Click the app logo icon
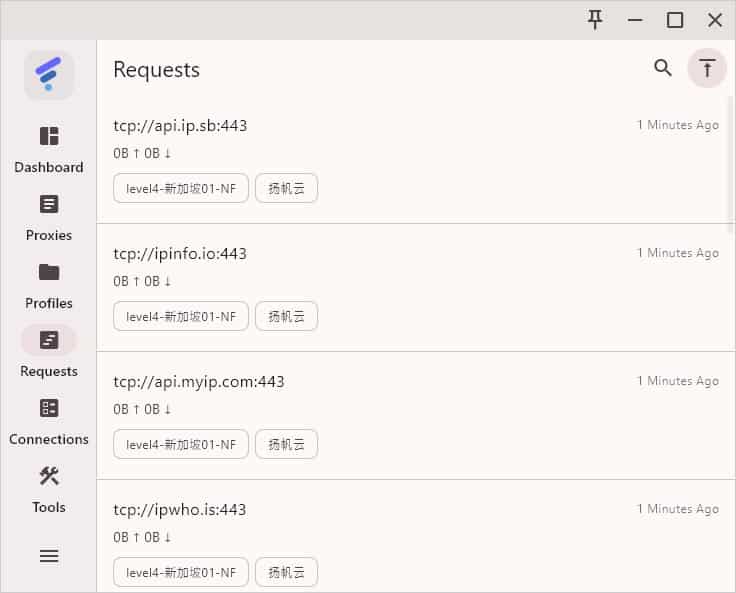 [49, 75]
